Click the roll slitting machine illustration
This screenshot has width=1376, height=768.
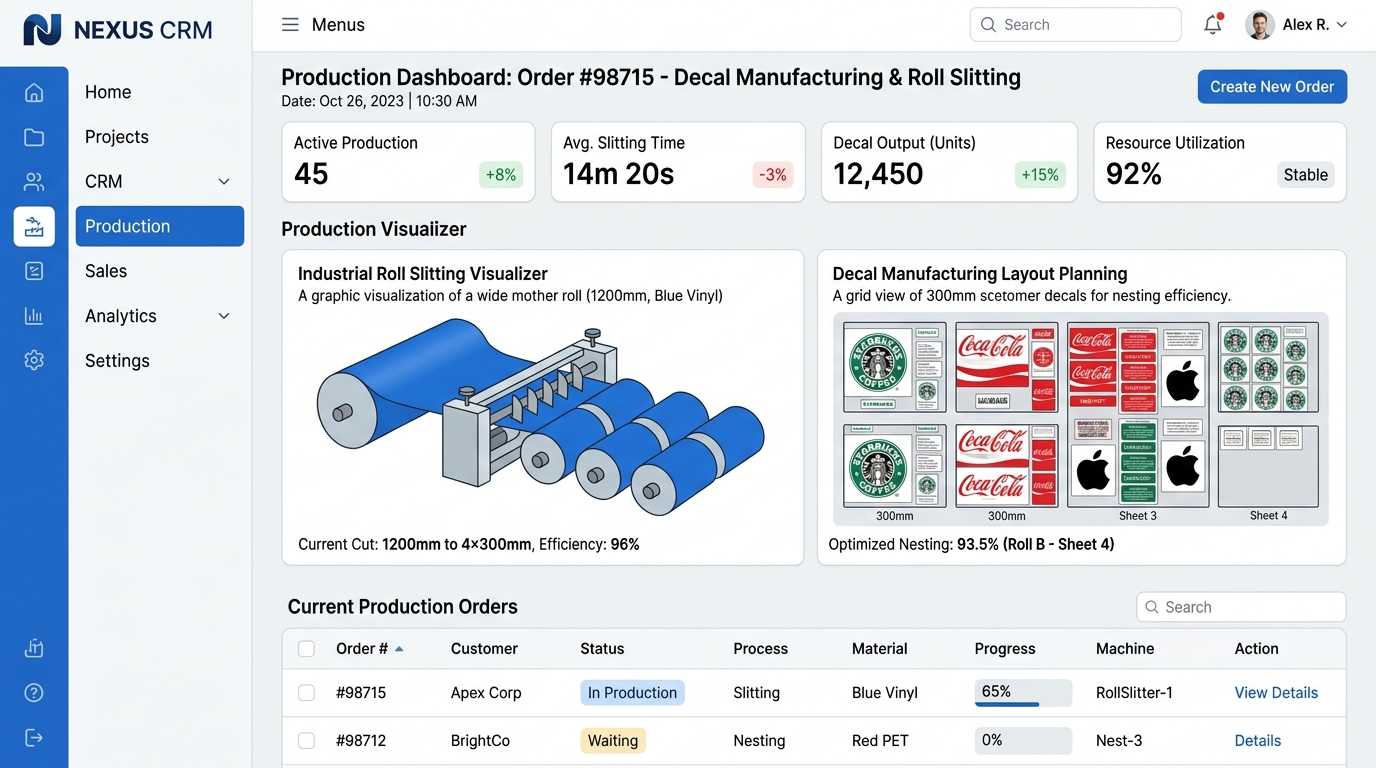click(541, 418)
